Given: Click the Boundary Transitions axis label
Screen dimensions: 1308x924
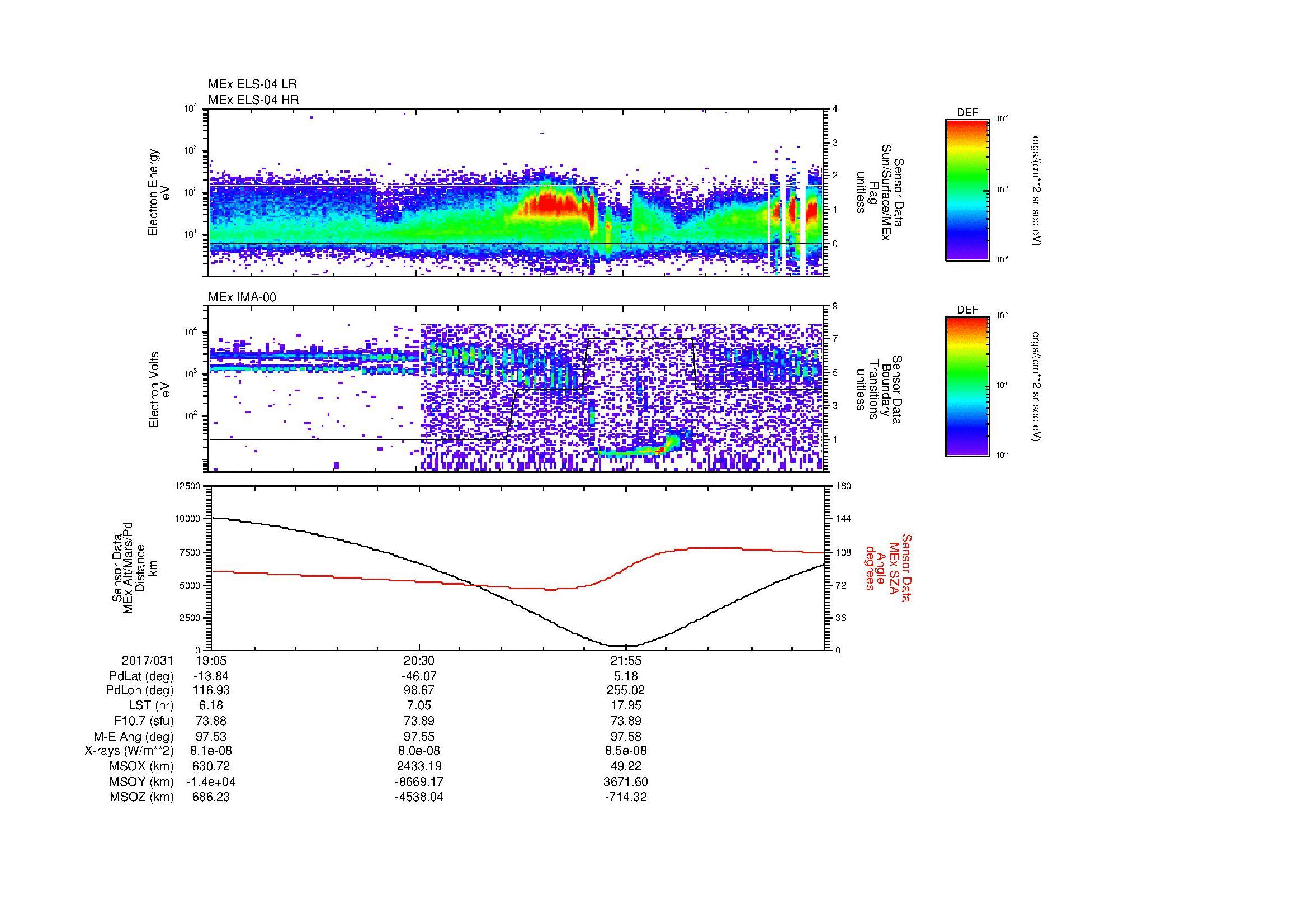Looking at the screenshot, I should 880,390.
